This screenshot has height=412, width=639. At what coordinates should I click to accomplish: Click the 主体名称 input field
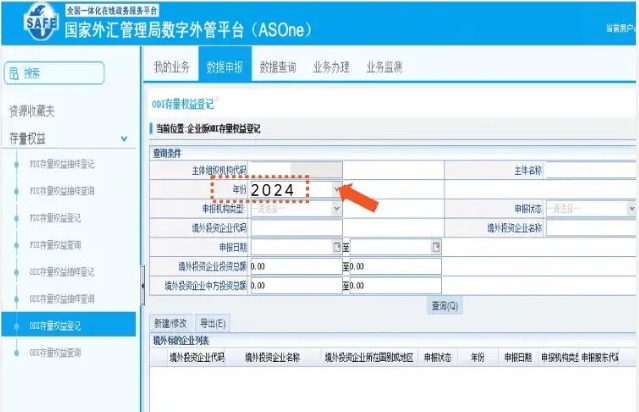(590, 170)
